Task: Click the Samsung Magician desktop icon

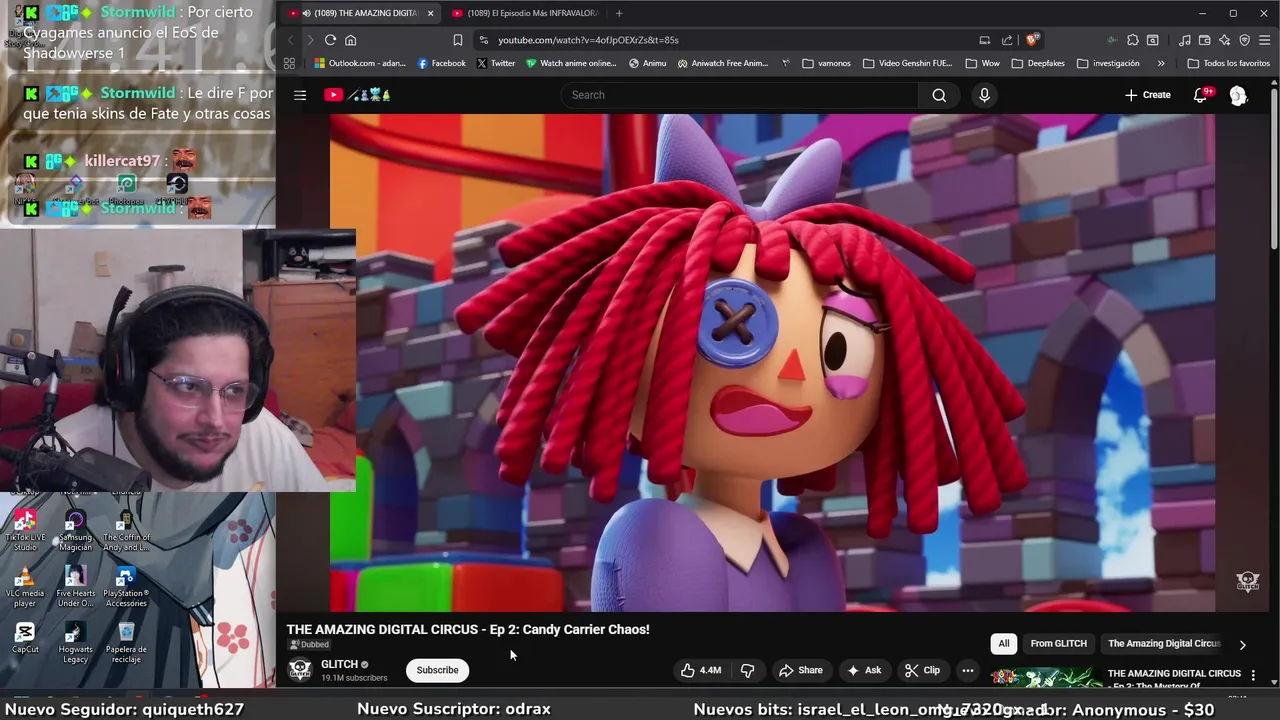Action: (75, 531)
